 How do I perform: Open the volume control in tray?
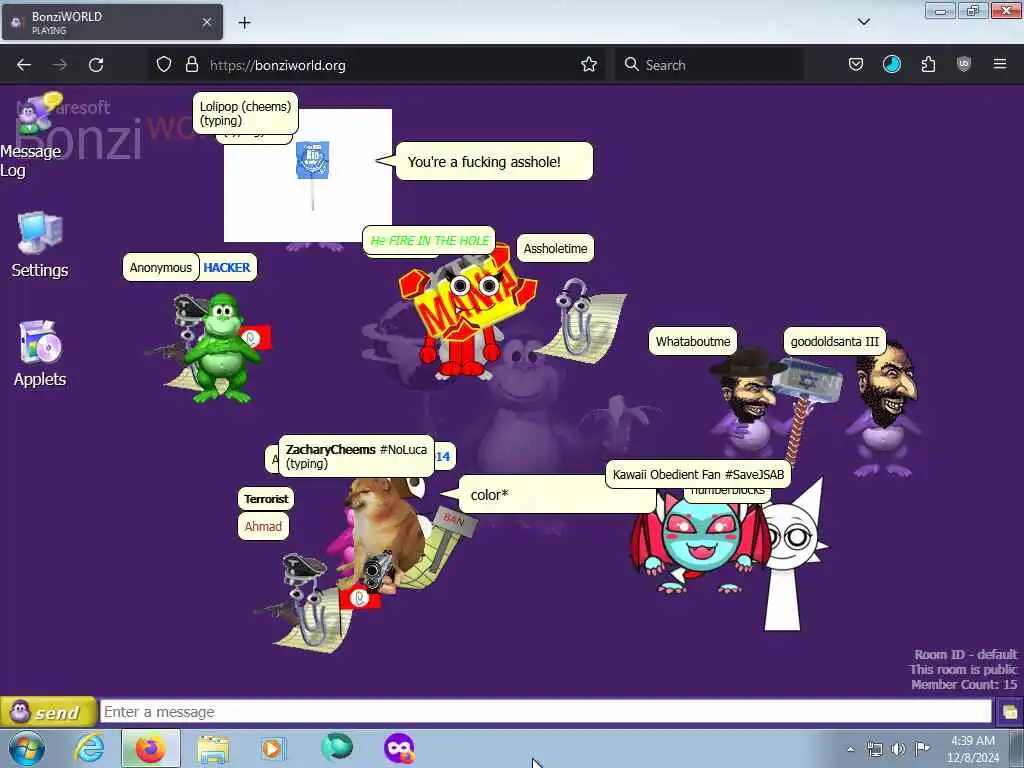pos(898,749)
